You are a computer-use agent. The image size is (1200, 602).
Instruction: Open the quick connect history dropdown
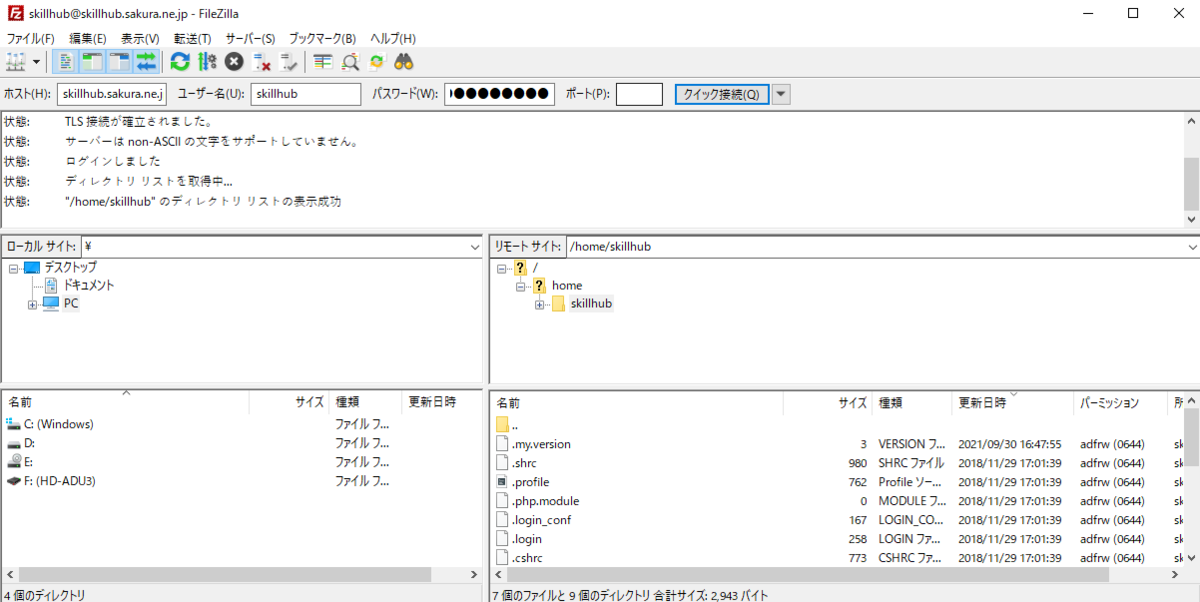point(781,94)
